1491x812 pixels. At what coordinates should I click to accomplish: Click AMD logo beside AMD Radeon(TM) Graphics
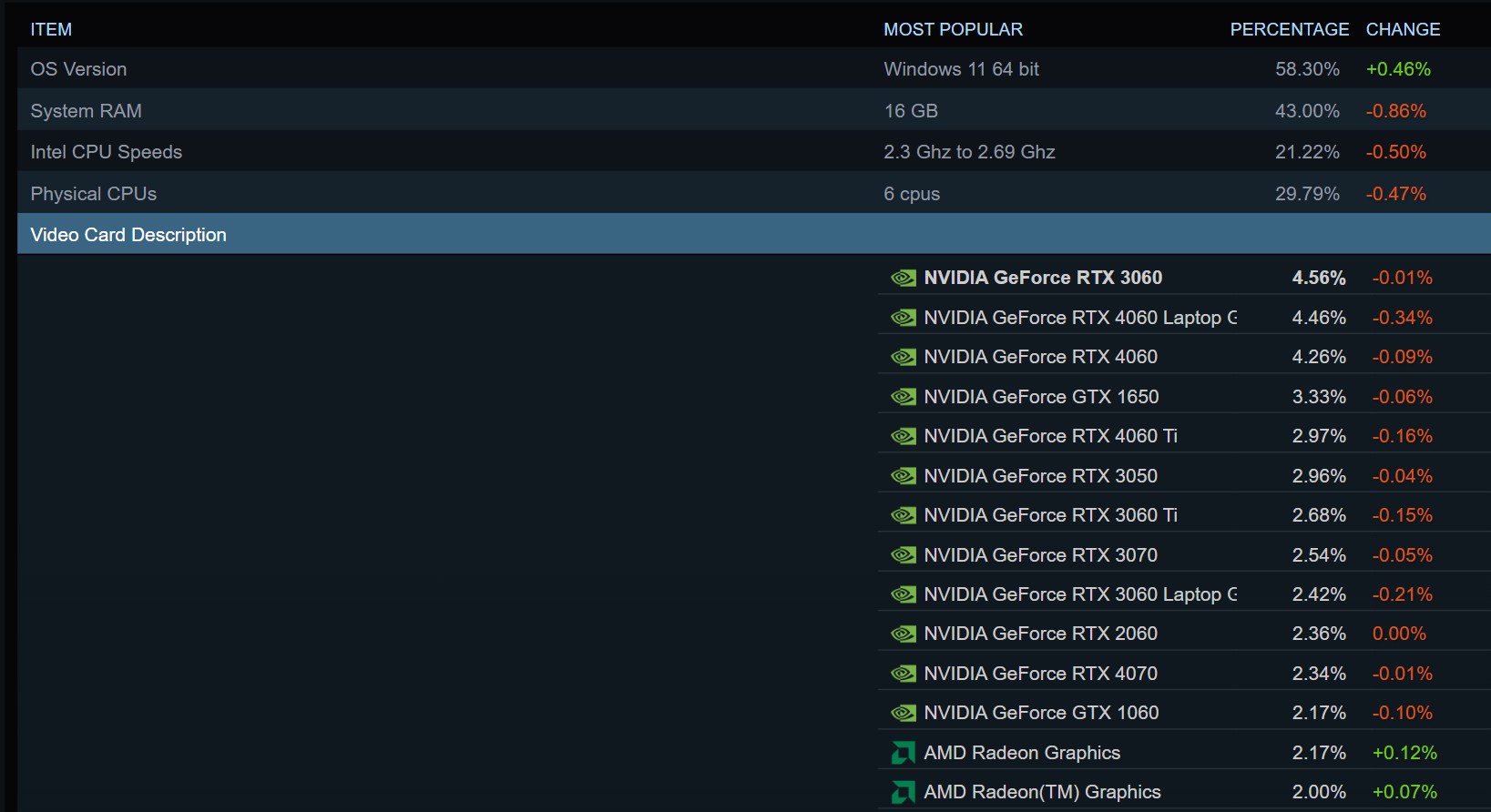pyautogui.click(x=904, y=792)
